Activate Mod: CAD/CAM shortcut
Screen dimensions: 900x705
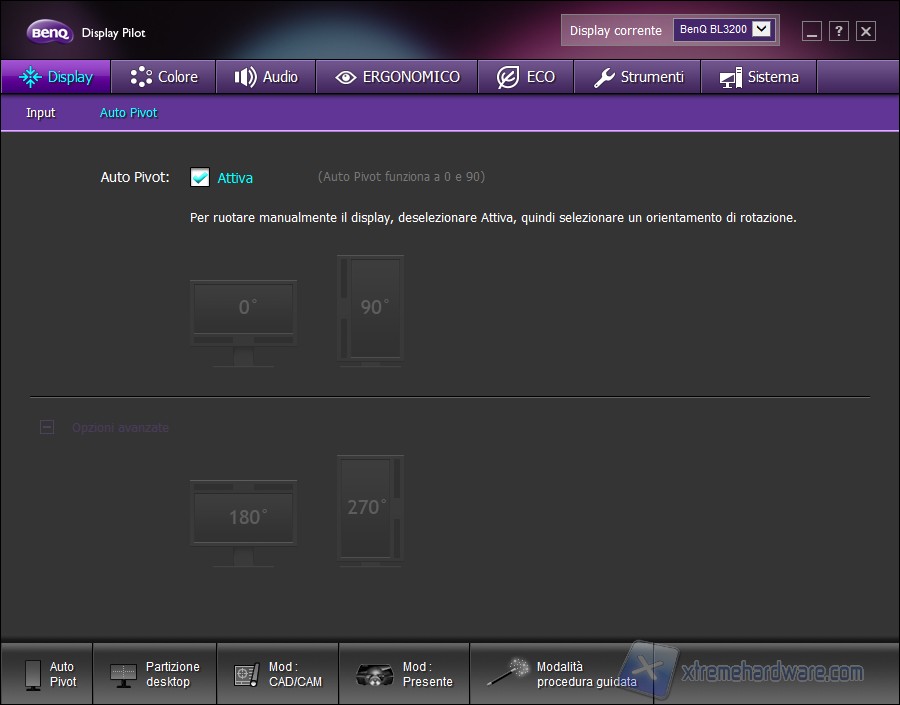(278, 674)
